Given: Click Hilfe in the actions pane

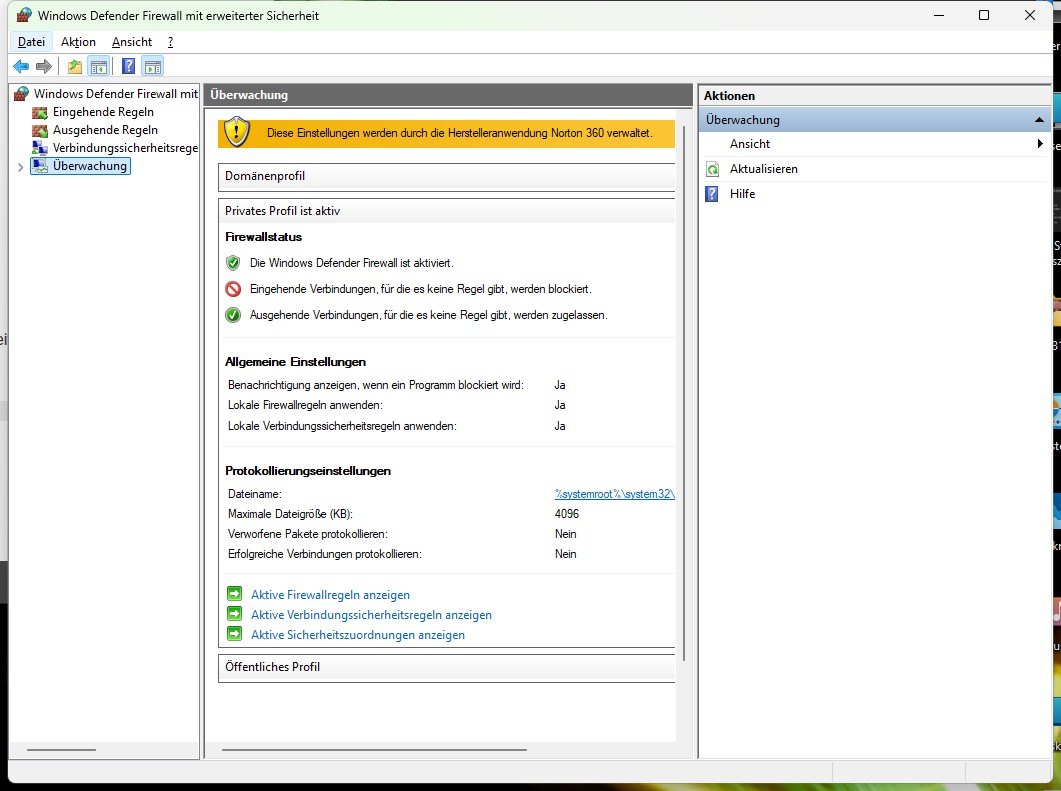Looking at the screenshot, I should (x=742, y=194).
